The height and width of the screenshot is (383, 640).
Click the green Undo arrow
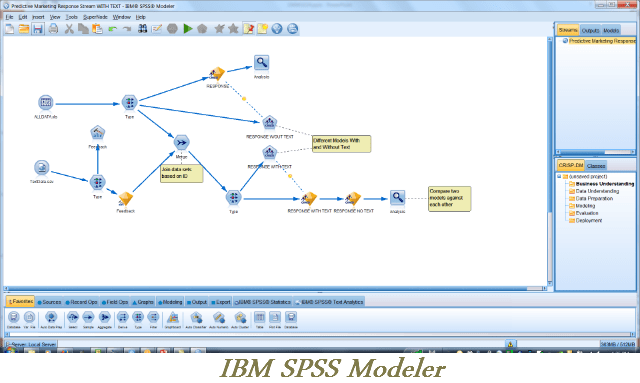113,29
